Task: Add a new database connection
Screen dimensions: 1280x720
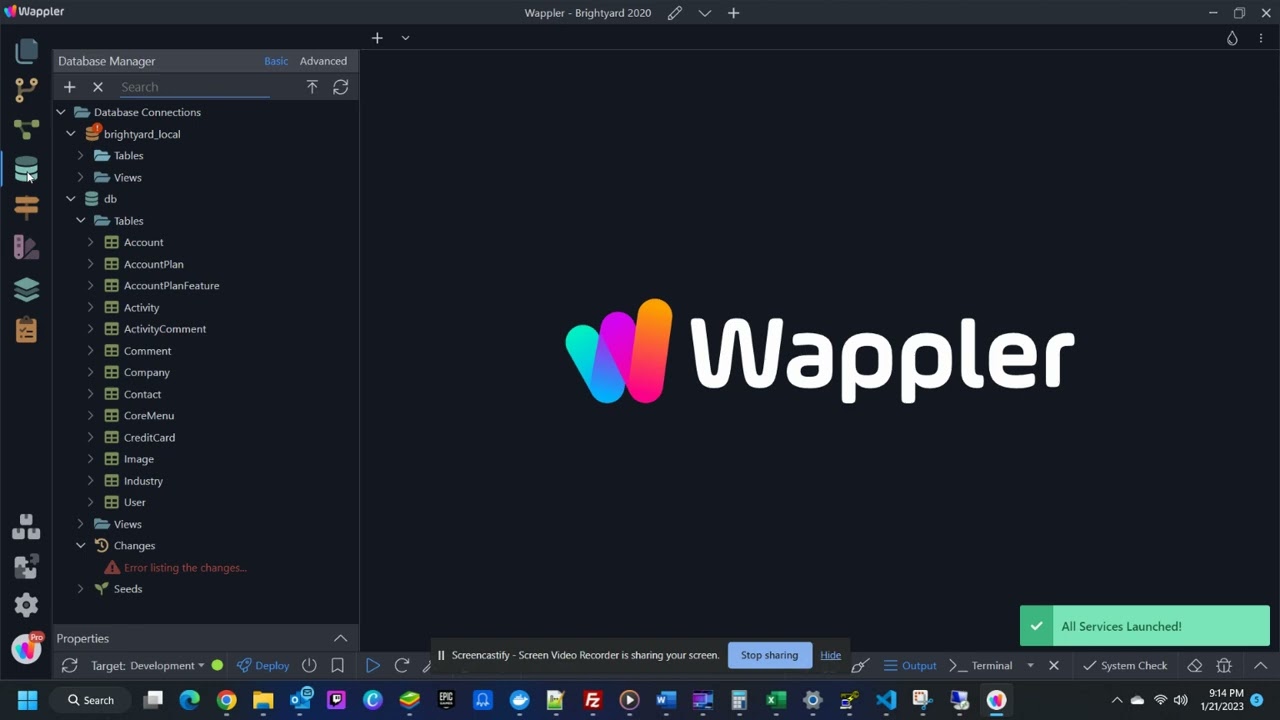Action: pyautogui.click(x=69, y=87)
